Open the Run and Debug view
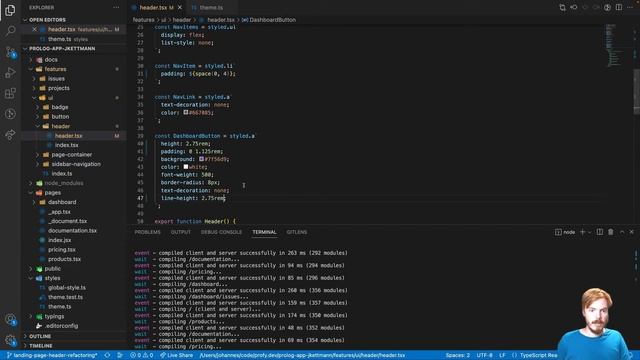The width and height of the screenshot is (640, 360). [10, 73]
